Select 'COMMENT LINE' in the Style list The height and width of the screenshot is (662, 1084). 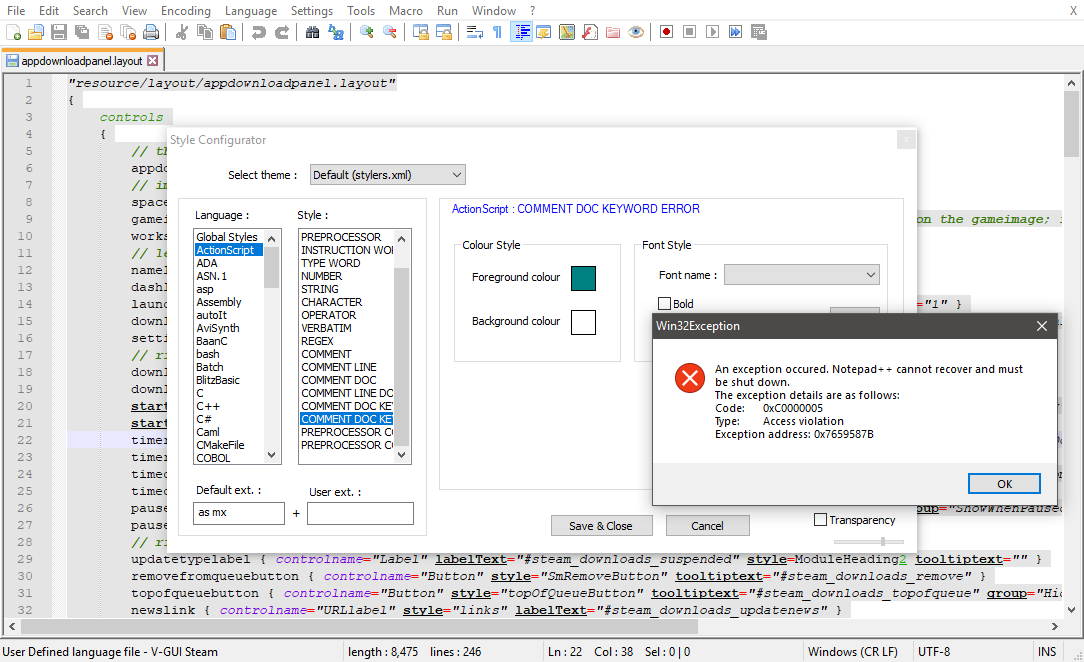339,367
